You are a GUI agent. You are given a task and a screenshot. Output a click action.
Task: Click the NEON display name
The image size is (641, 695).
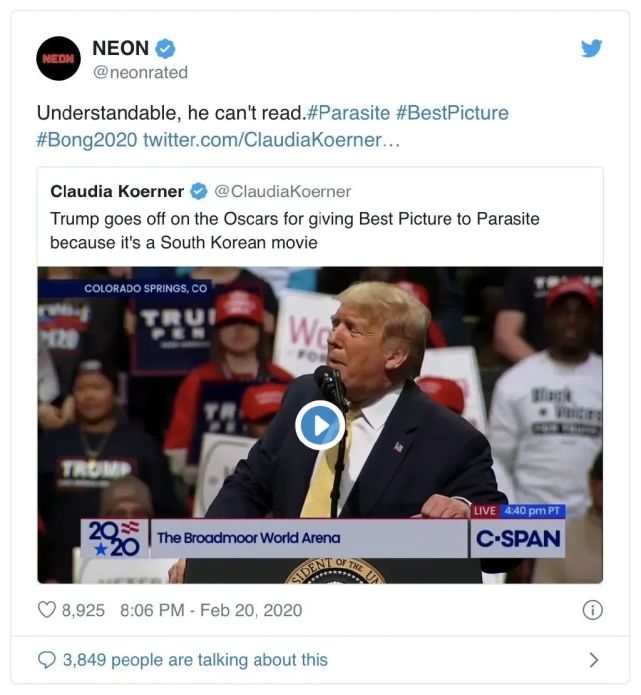pos(120,48)
